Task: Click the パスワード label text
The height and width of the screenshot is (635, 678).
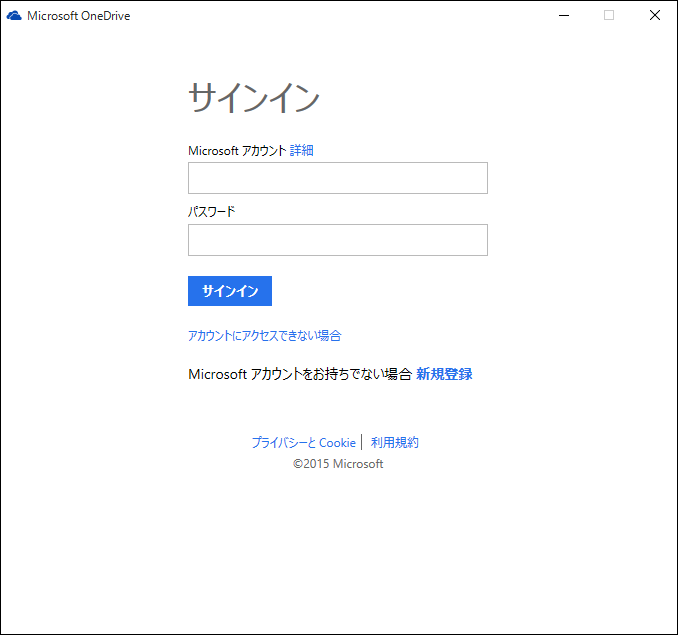Action: (212, 212)
